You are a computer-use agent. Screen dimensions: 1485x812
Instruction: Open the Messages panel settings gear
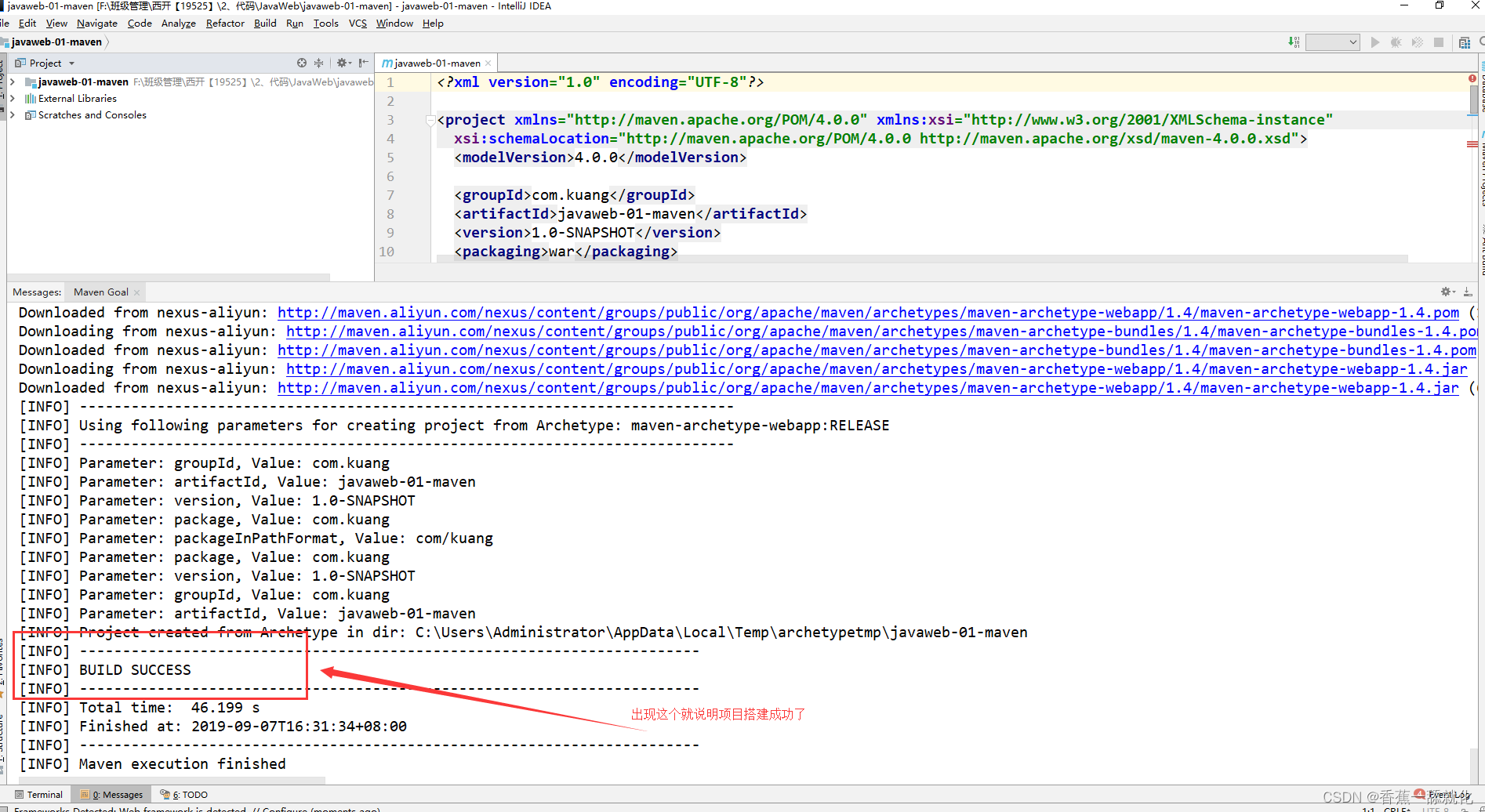coord(1447,292)
